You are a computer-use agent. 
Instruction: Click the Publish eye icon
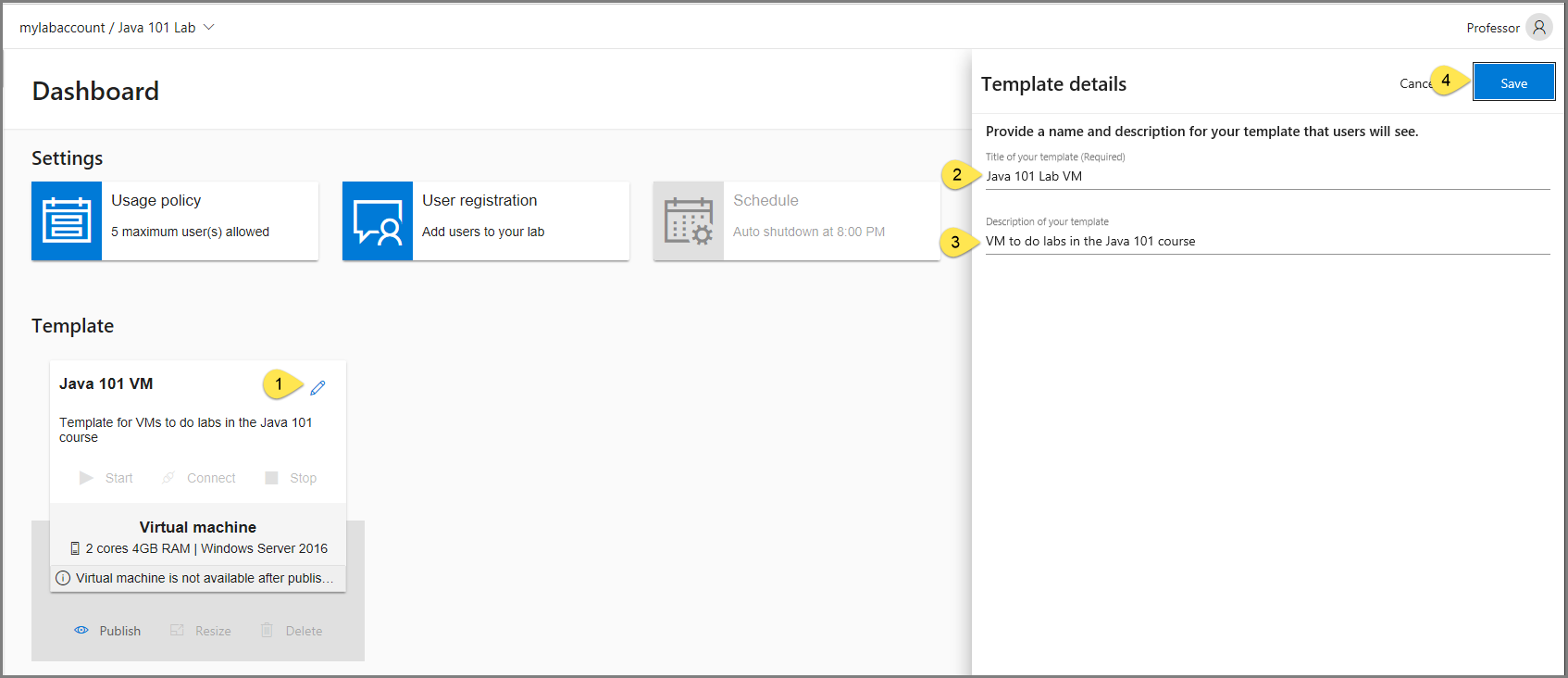point(81,630)
